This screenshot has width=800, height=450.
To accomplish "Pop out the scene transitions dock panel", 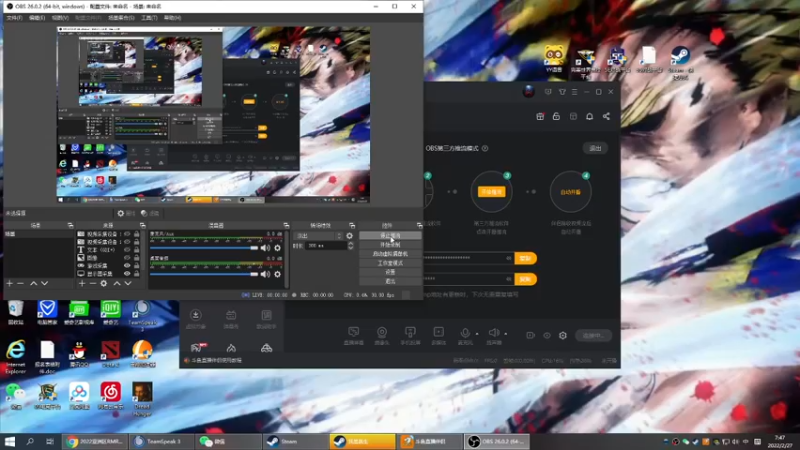I will click(x=352, y=225).
